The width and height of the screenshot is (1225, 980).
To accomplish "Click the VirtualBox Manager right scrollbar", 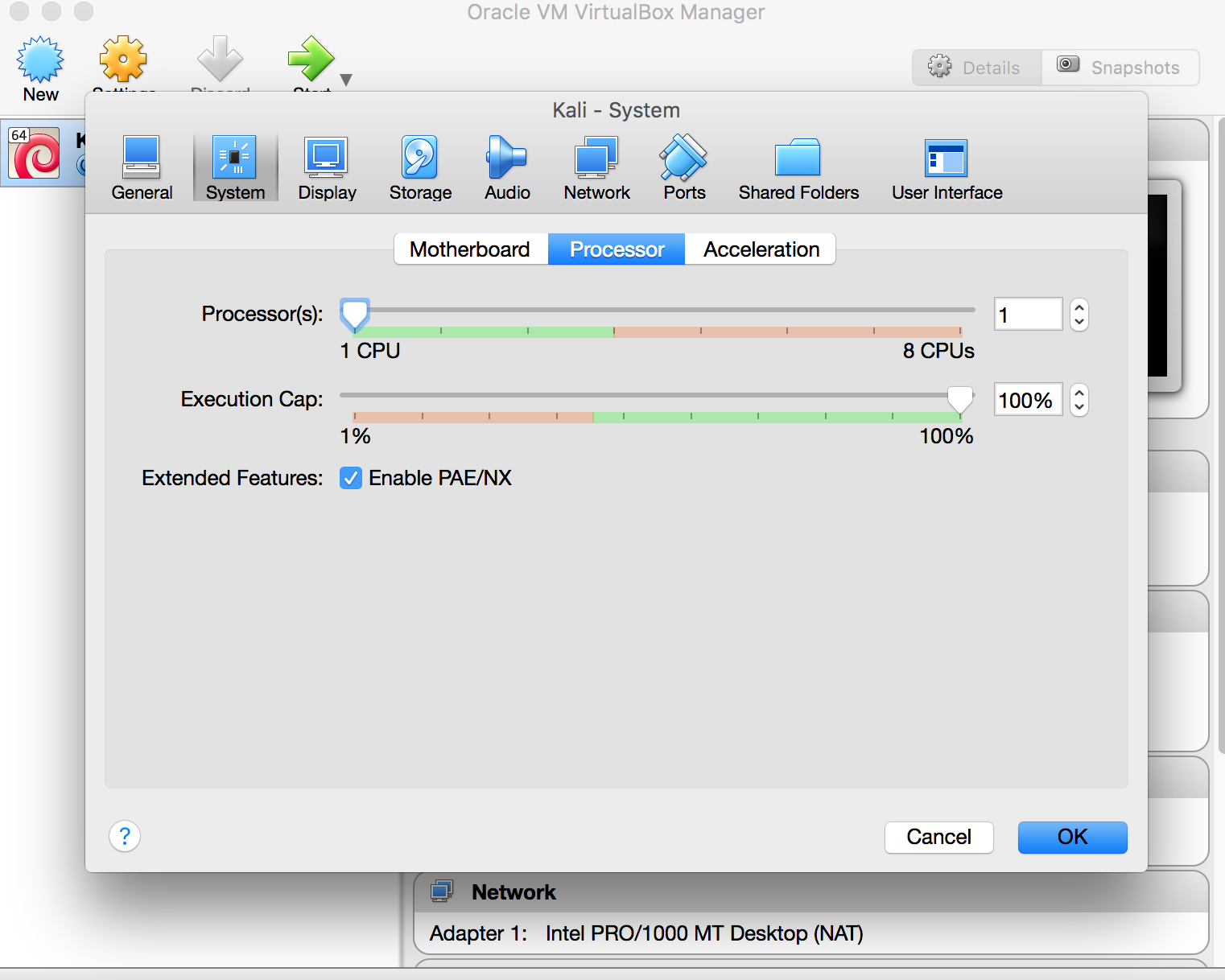I will tap(1222, 434).
